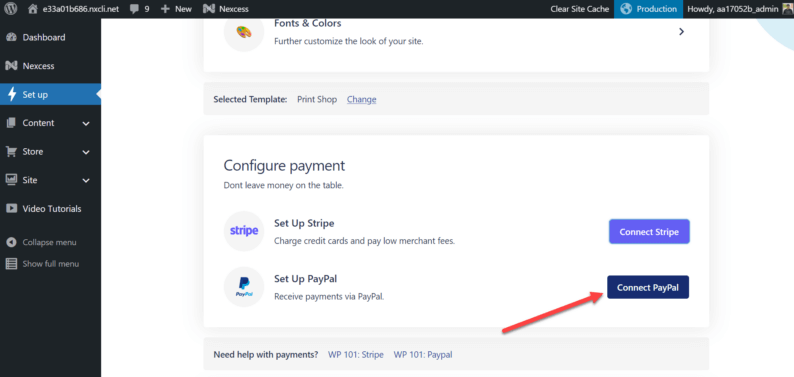Click the Fonts & Colors heading
The height and width of the screenshot is (377, 794).
(x=308, y=23)
